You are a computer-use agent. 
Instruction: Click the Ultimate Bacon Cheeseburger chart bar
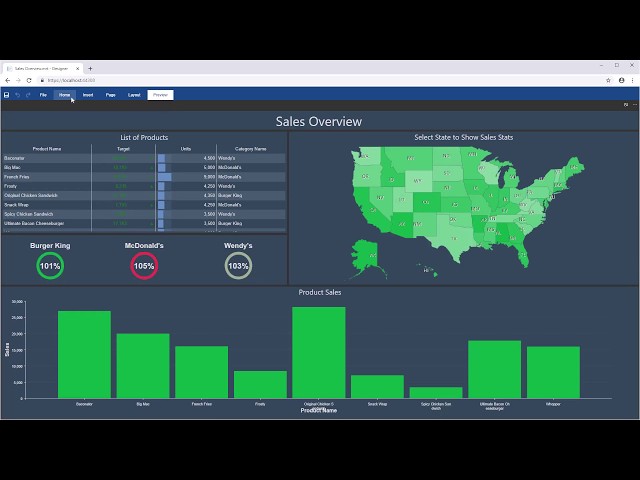pyautogui.click(x=495, y=369)
